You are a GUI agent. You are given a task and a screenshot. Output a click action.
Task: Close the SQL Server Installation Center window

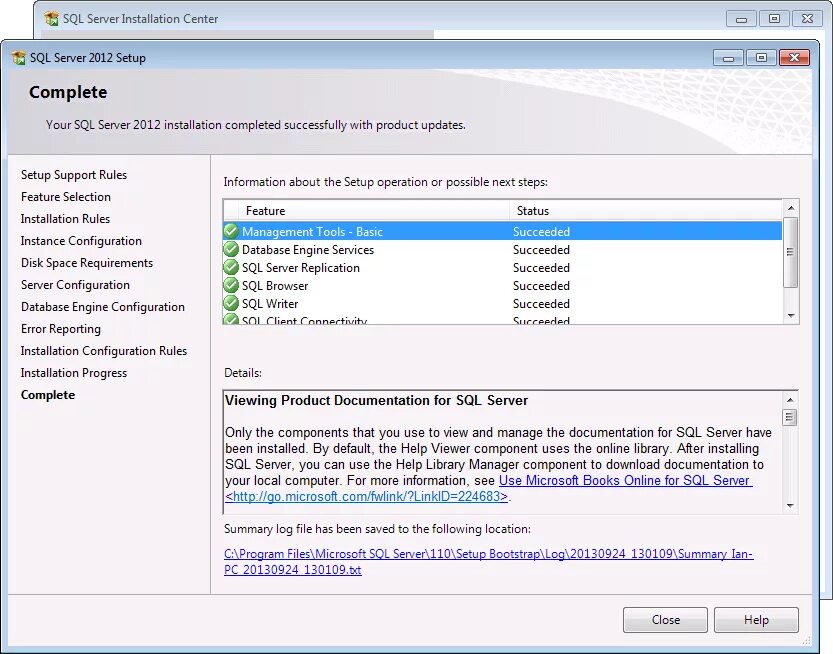807,19
